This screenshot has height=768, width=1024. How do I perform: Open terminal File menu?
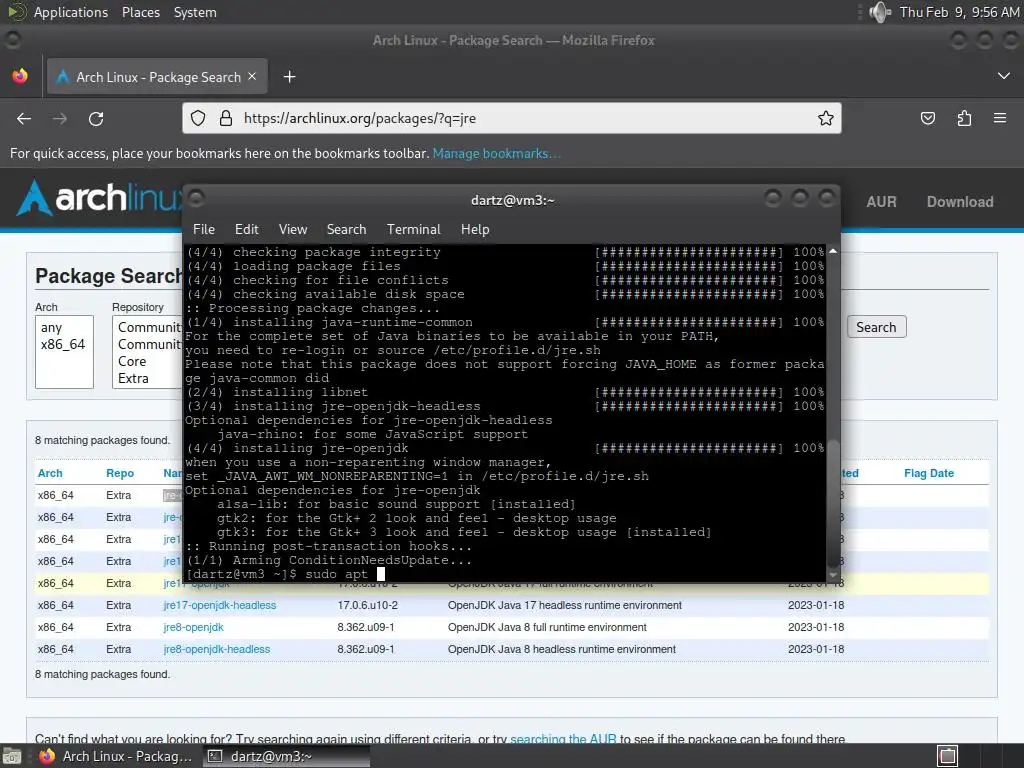204,229
